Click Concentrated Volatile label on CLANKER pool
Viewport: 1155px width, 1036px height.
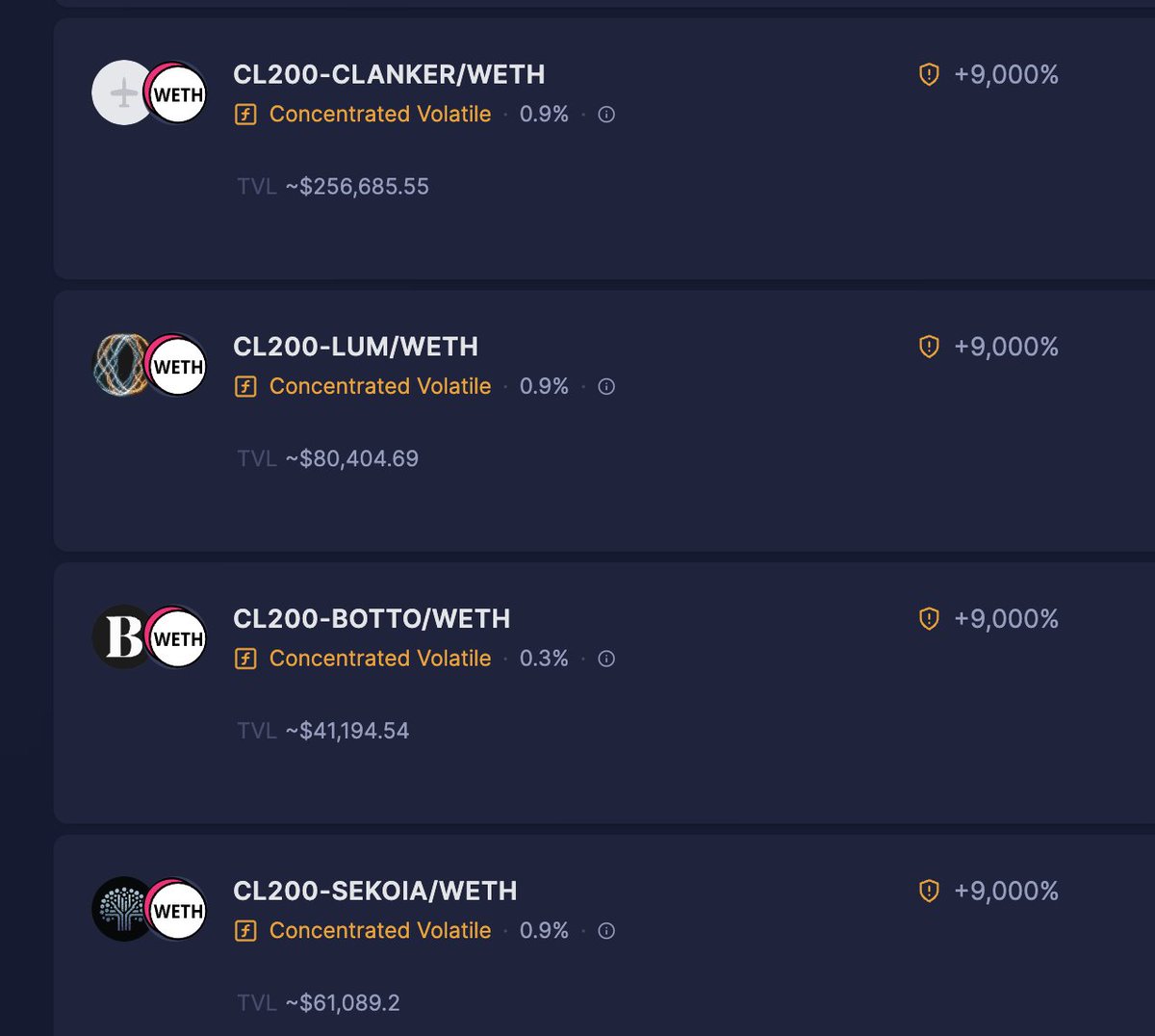tap(379, 114)
